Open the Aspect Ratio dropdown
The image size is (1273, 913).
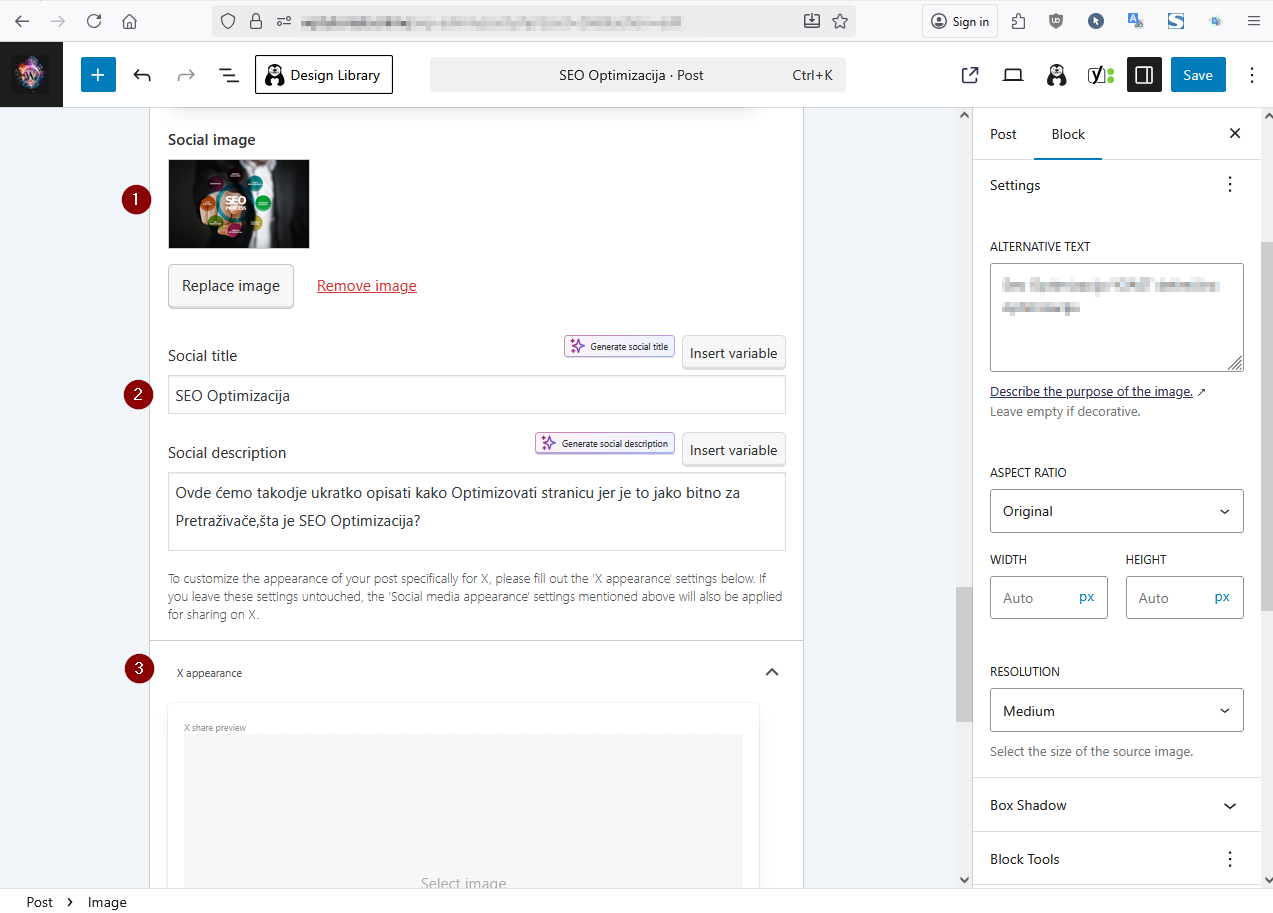click(x=1116, y=511)
